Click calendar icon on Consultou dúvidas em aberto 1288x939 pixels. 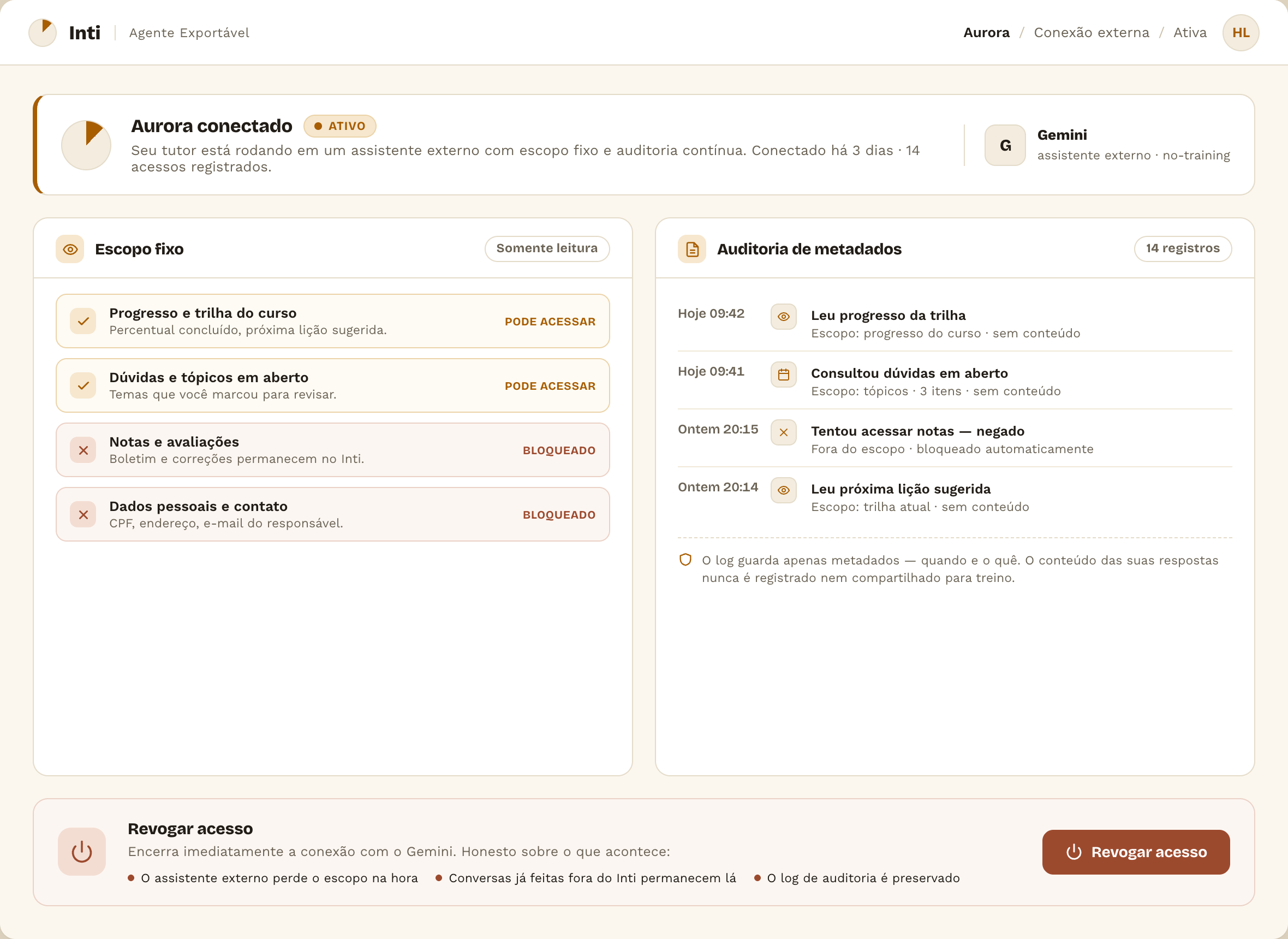pyautogui.click(x=783, y=375)
